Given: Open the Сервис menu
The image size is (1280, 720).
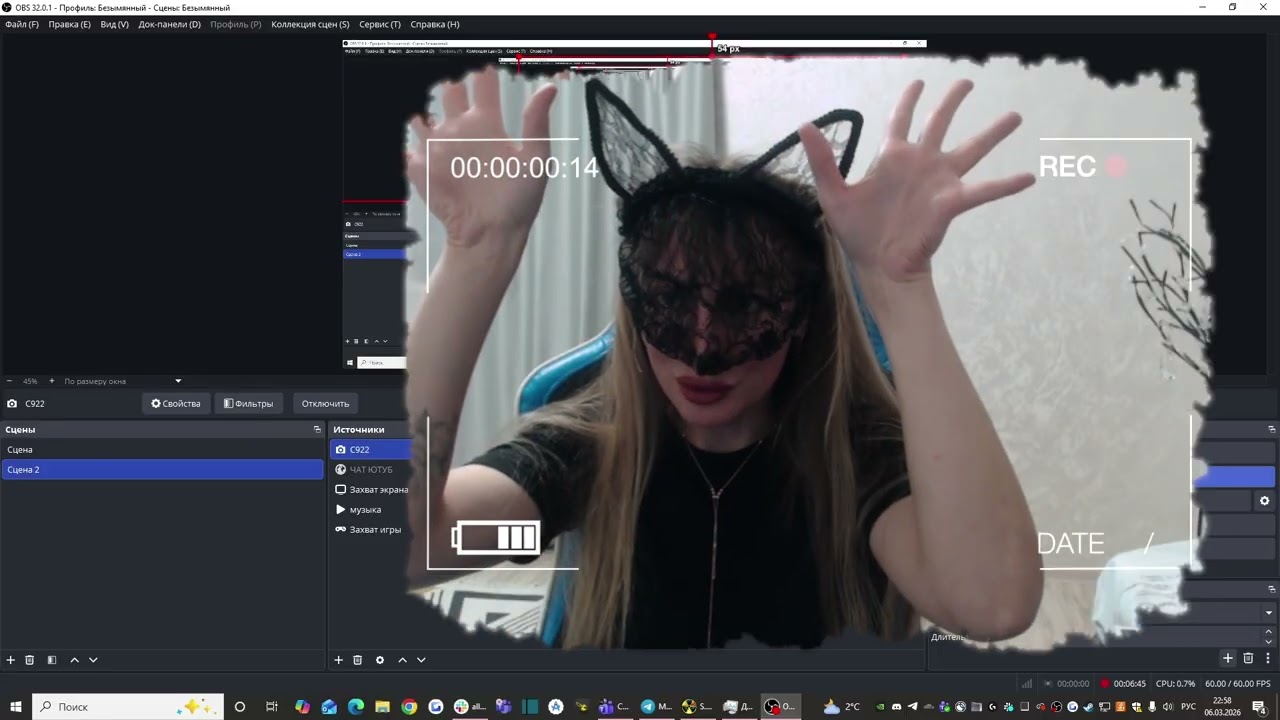Looking at the screenshot, I should pos(380,24).
